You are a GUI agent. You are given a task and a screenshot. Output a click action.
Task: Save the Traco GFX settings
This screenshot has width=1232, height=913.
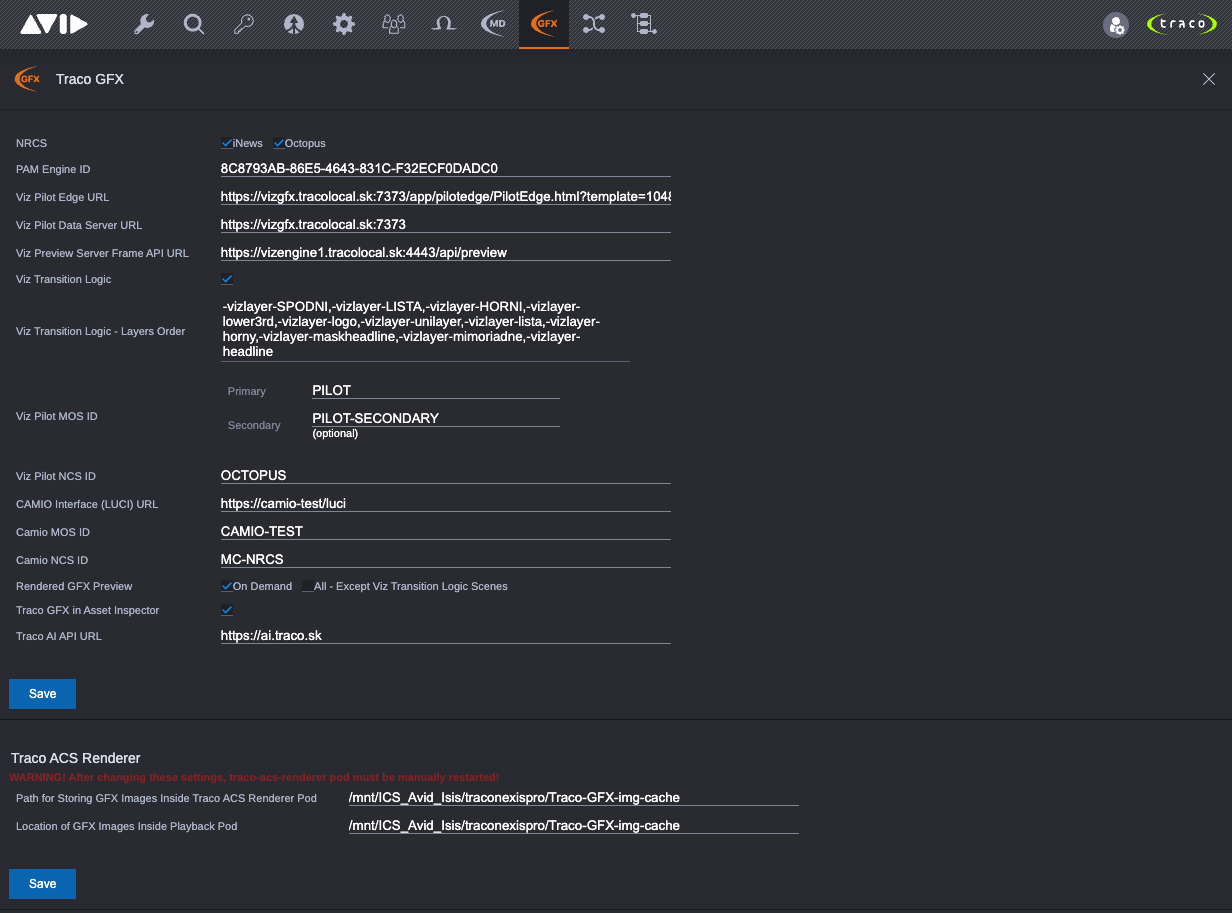pyautogui.click(x=42, y=694)
